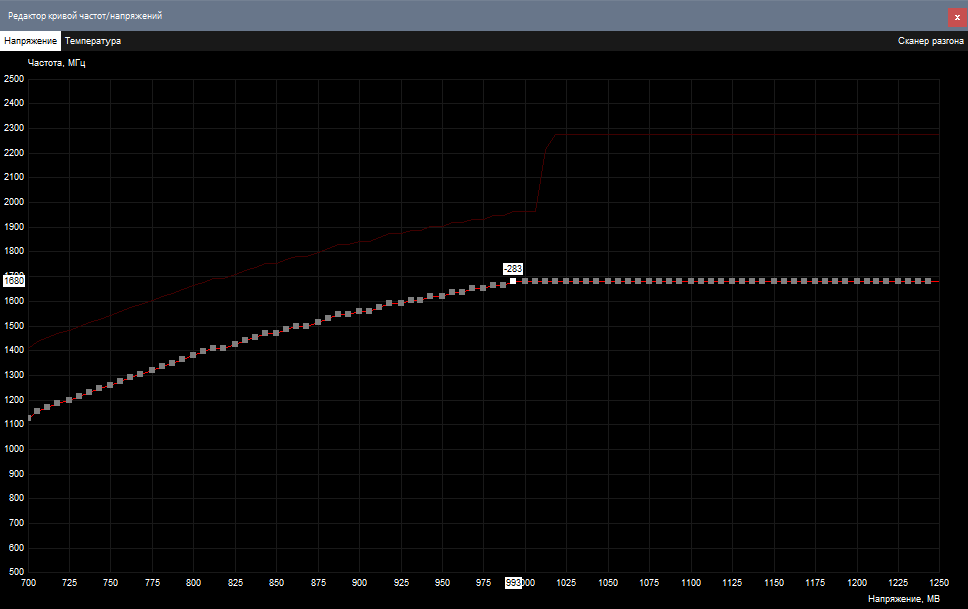Image resolution: width=968 pixels, height=609 pixels.
Task: Select the curve point at 825 mV
Action: [235, 344]
